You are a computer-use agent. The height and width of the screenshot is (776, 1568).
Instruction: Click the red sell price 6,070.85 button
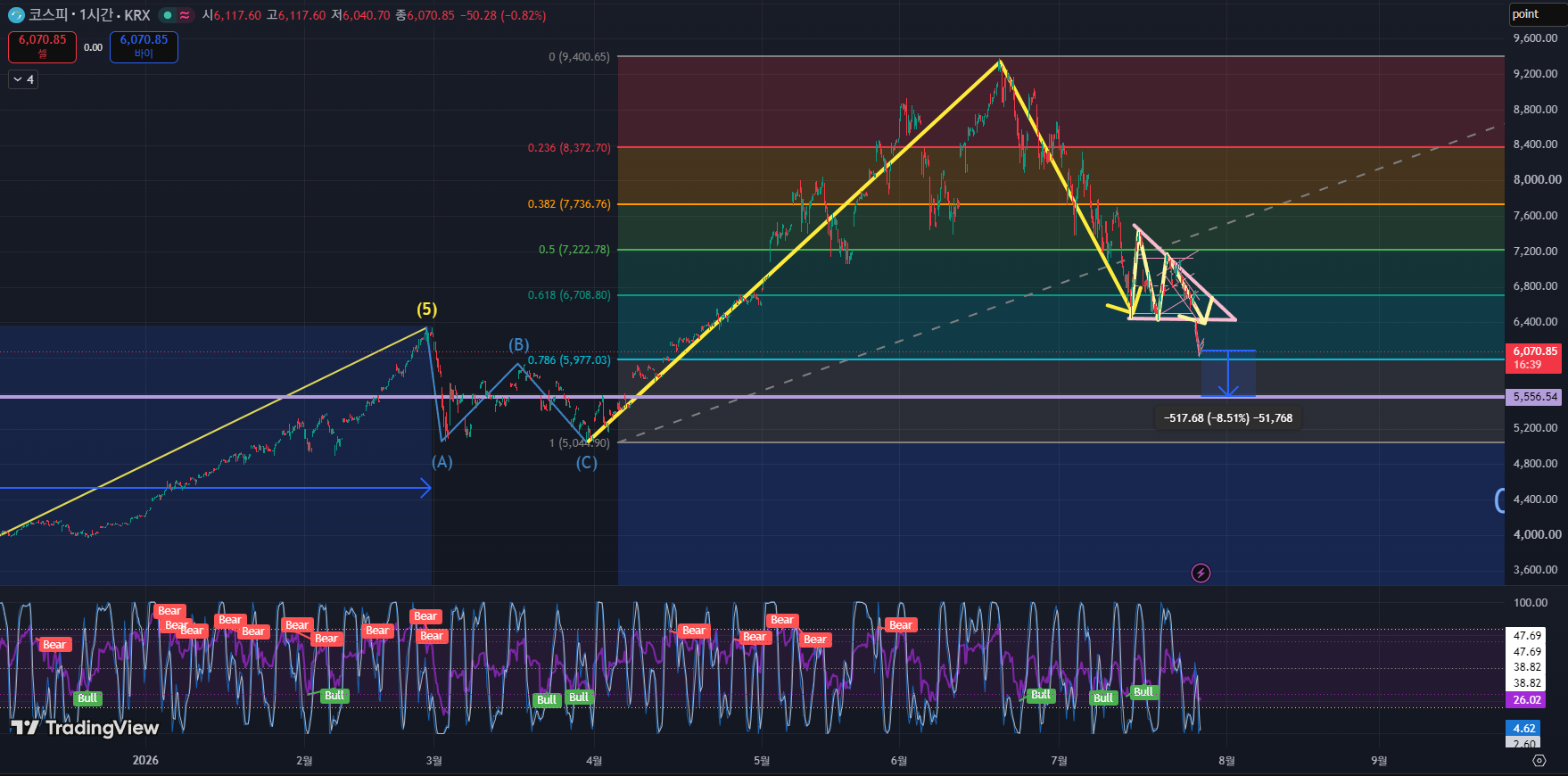[x=42, y=46]
